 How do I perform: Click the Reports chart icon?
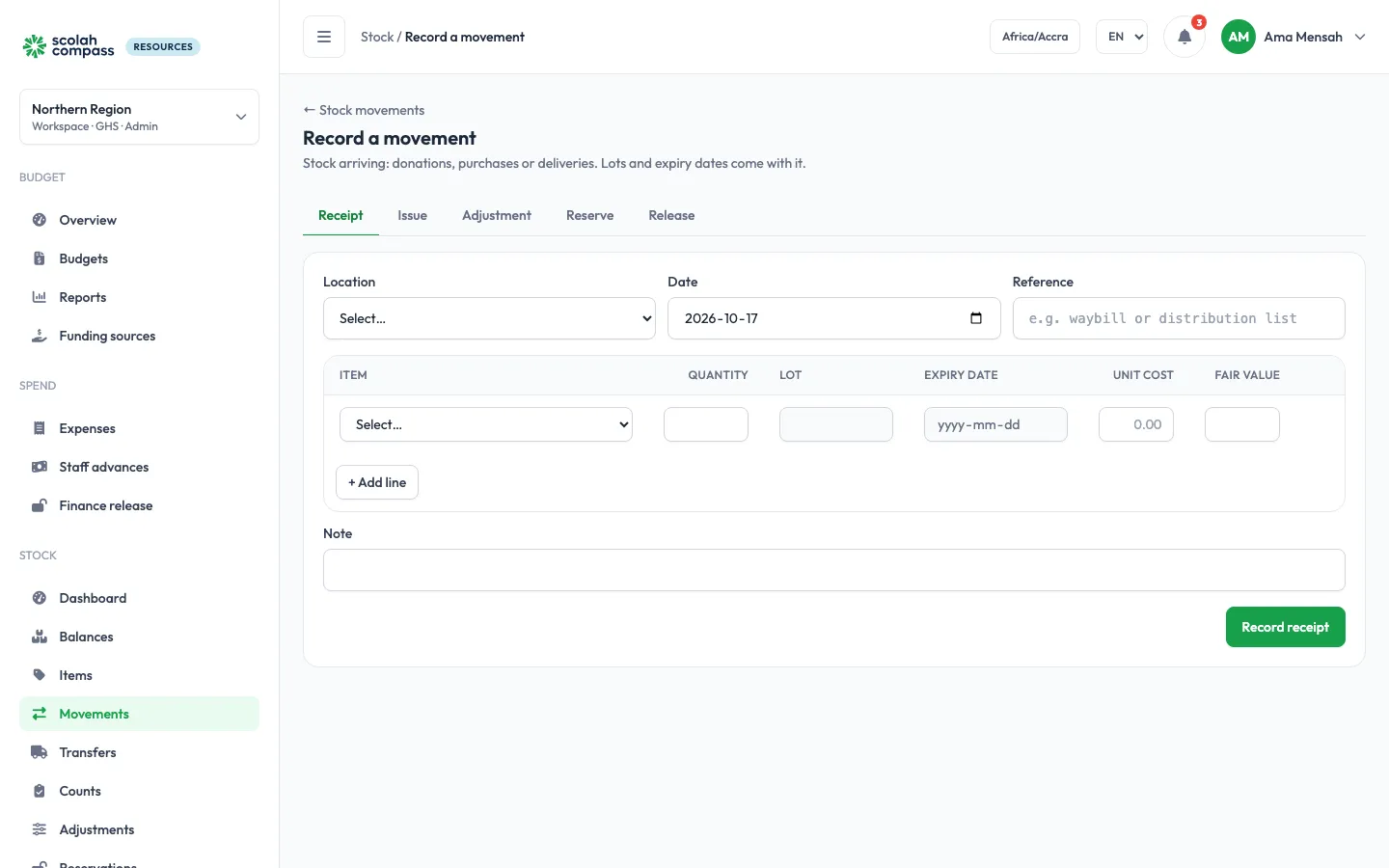(x=40, y=297)
